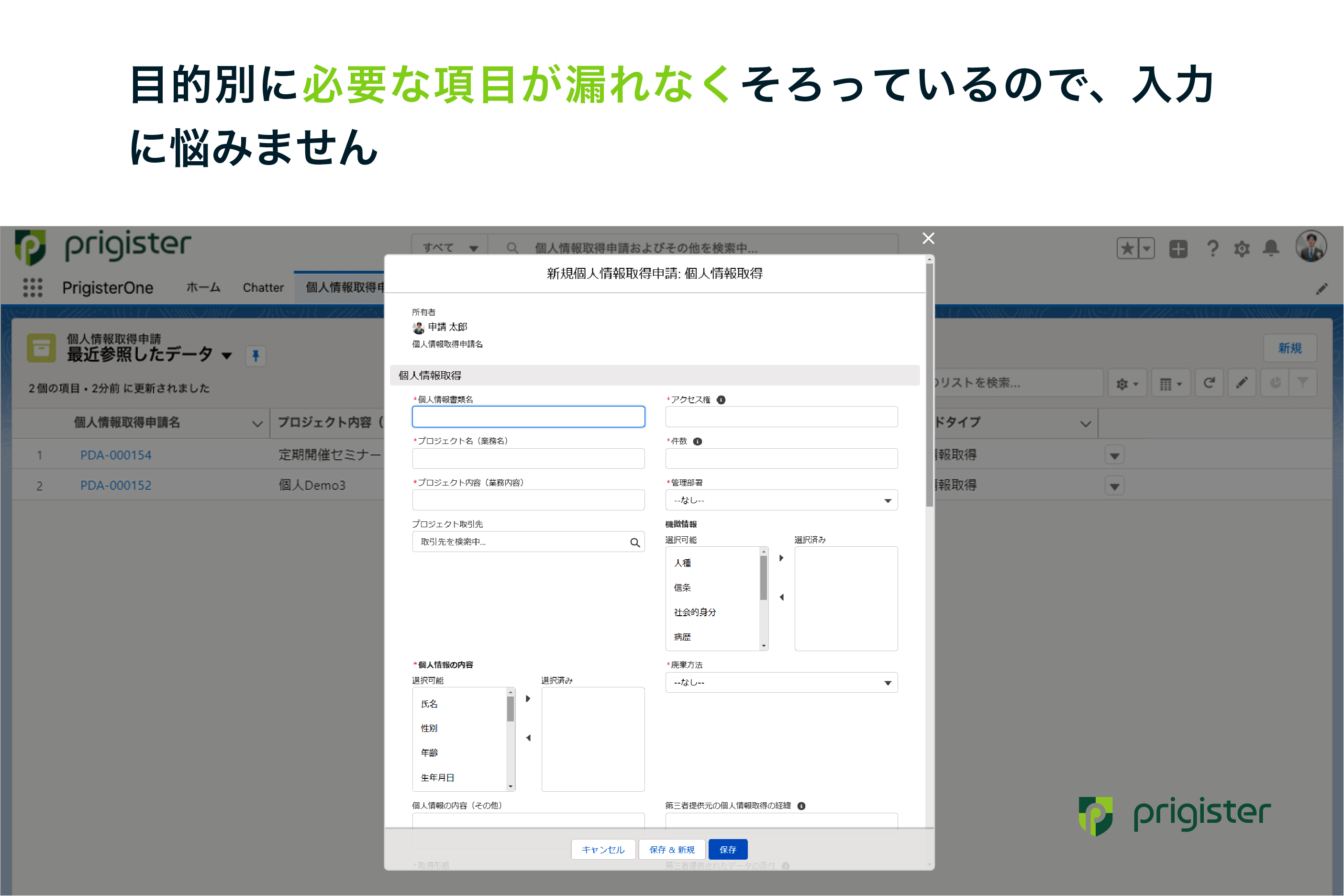Click the プロジェクト名（業務名） input field

529,459
